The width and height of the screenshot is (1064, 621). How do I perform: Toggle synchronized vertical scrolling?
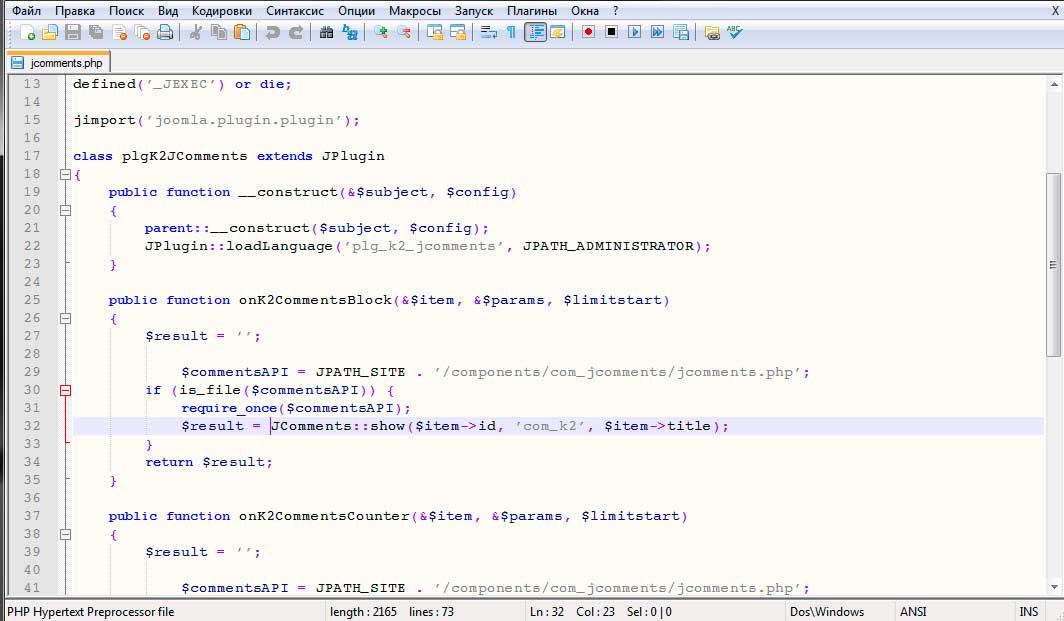pyautogui.click(x=435, y=32)
